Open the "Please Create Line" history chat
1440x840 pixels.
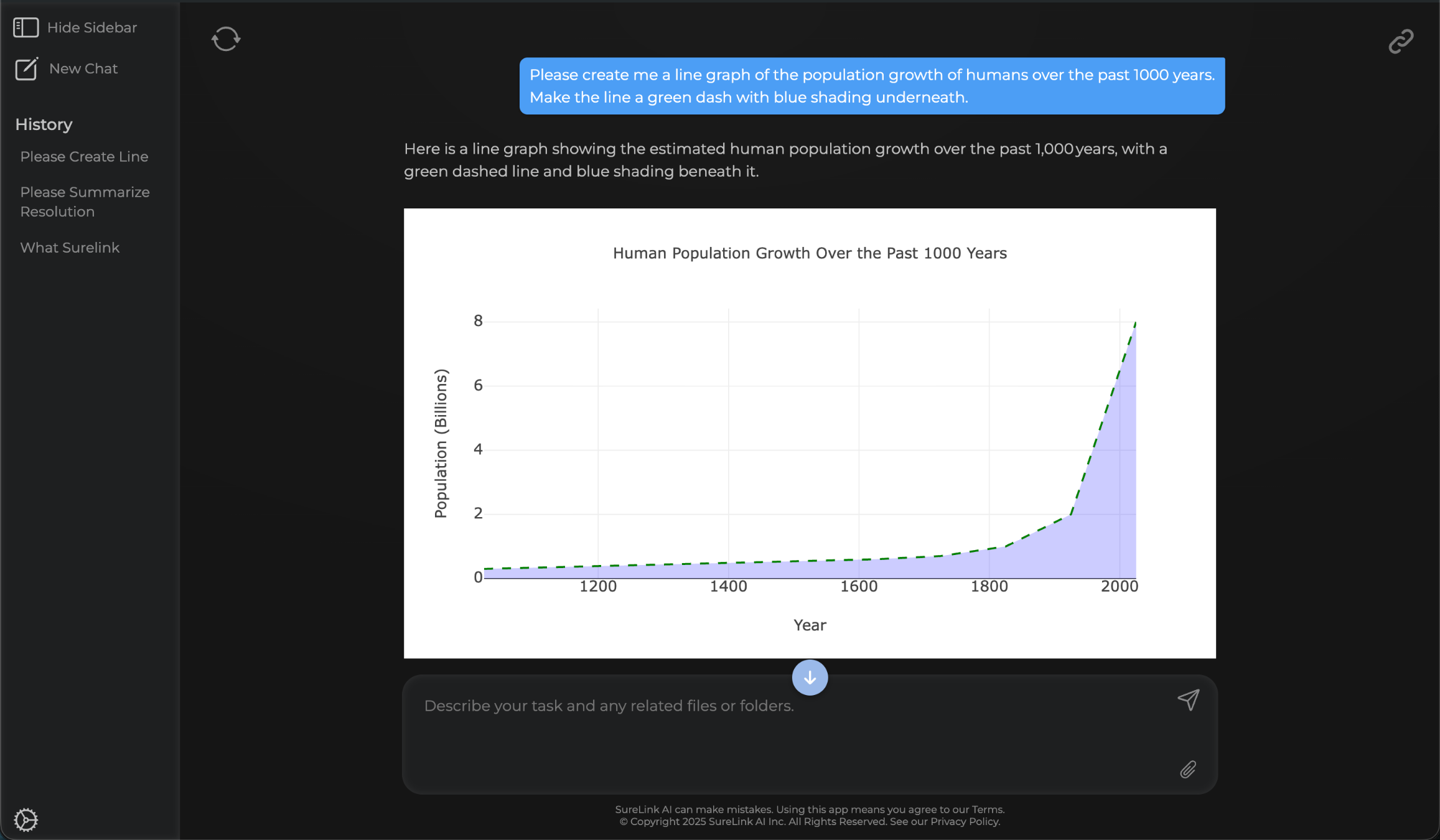84,157
